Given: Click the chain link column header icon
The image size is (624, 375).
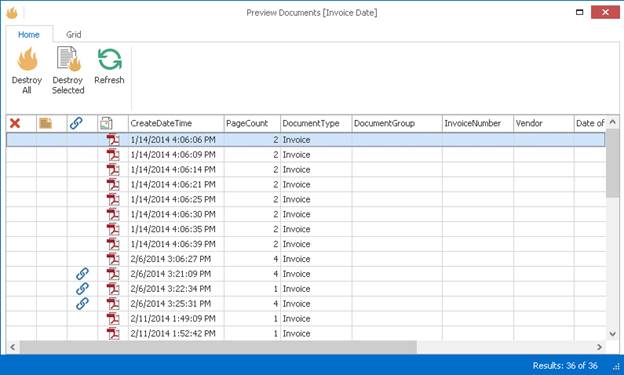Looking at the screenshot, I should tap(76, 123).
